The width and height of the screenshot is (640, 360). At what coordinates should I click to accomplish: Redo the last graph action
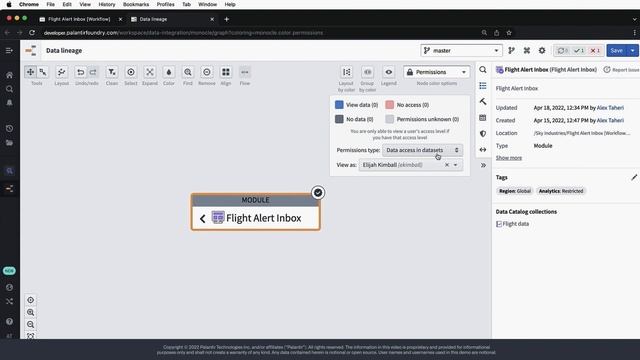(x=93, y=72)
